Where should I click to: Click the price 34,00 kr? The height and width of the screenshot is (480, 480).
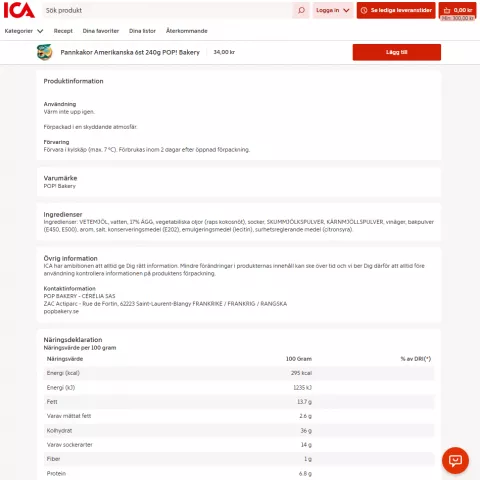coord(224,52)
